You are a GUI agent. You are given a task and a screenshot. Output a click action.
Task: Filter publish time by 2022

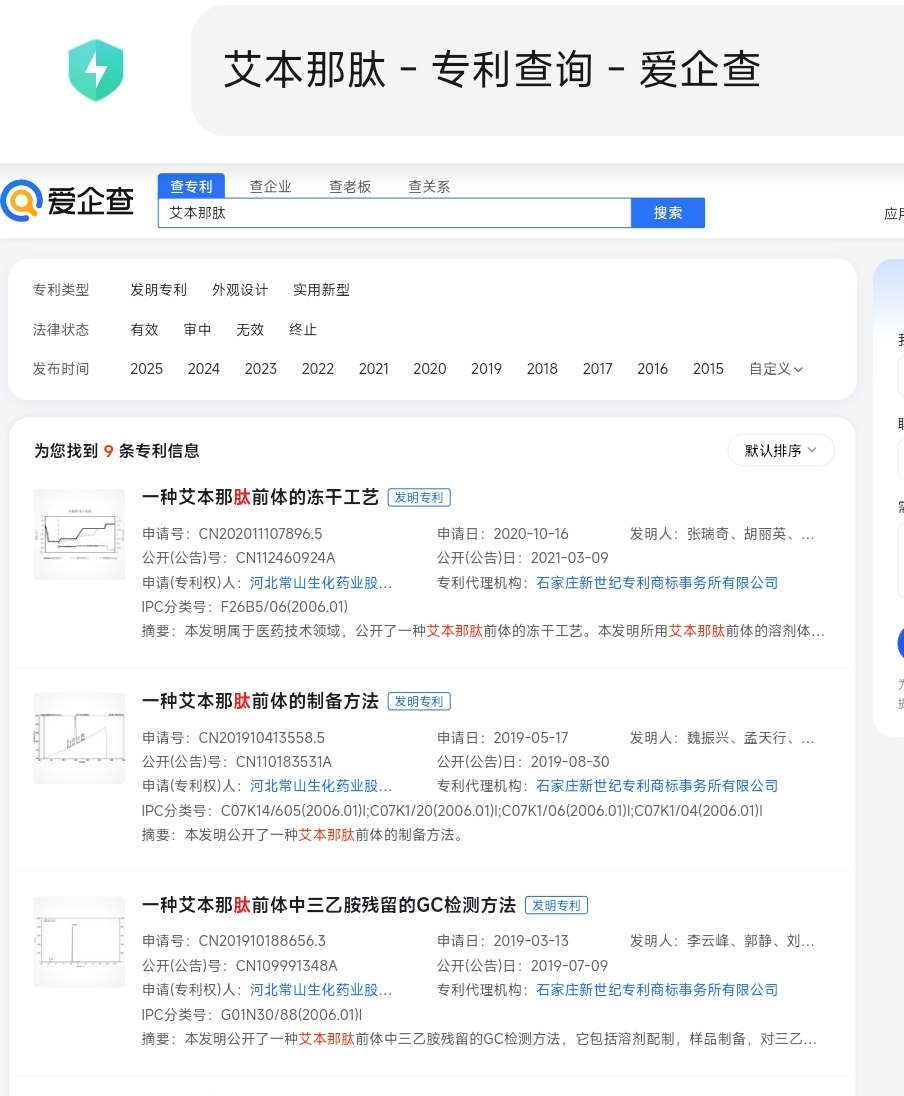(318, 368)
